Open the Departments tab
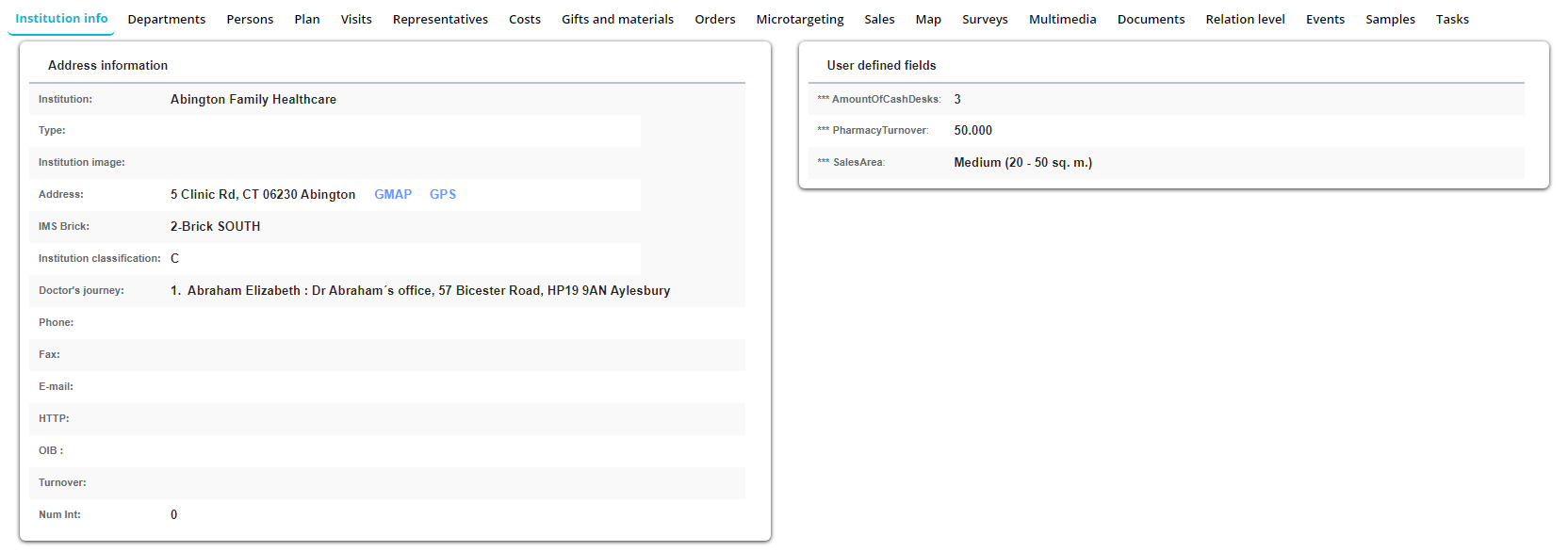The height and width of the screenshot is (552, 1568). (166, 19)
